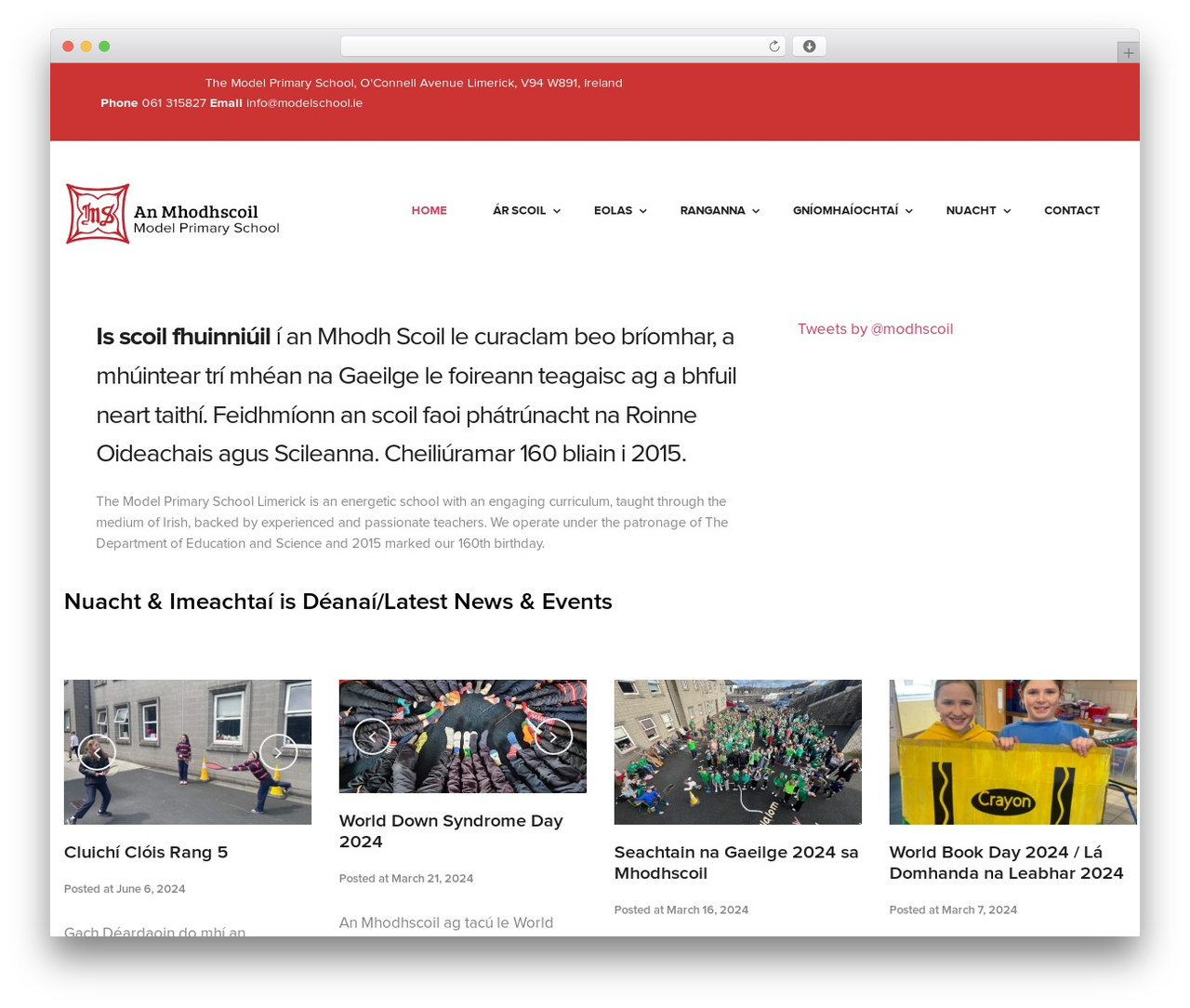
Task: Click 'Posted at March 21, 2024' date
Action: tap(406, 879)
